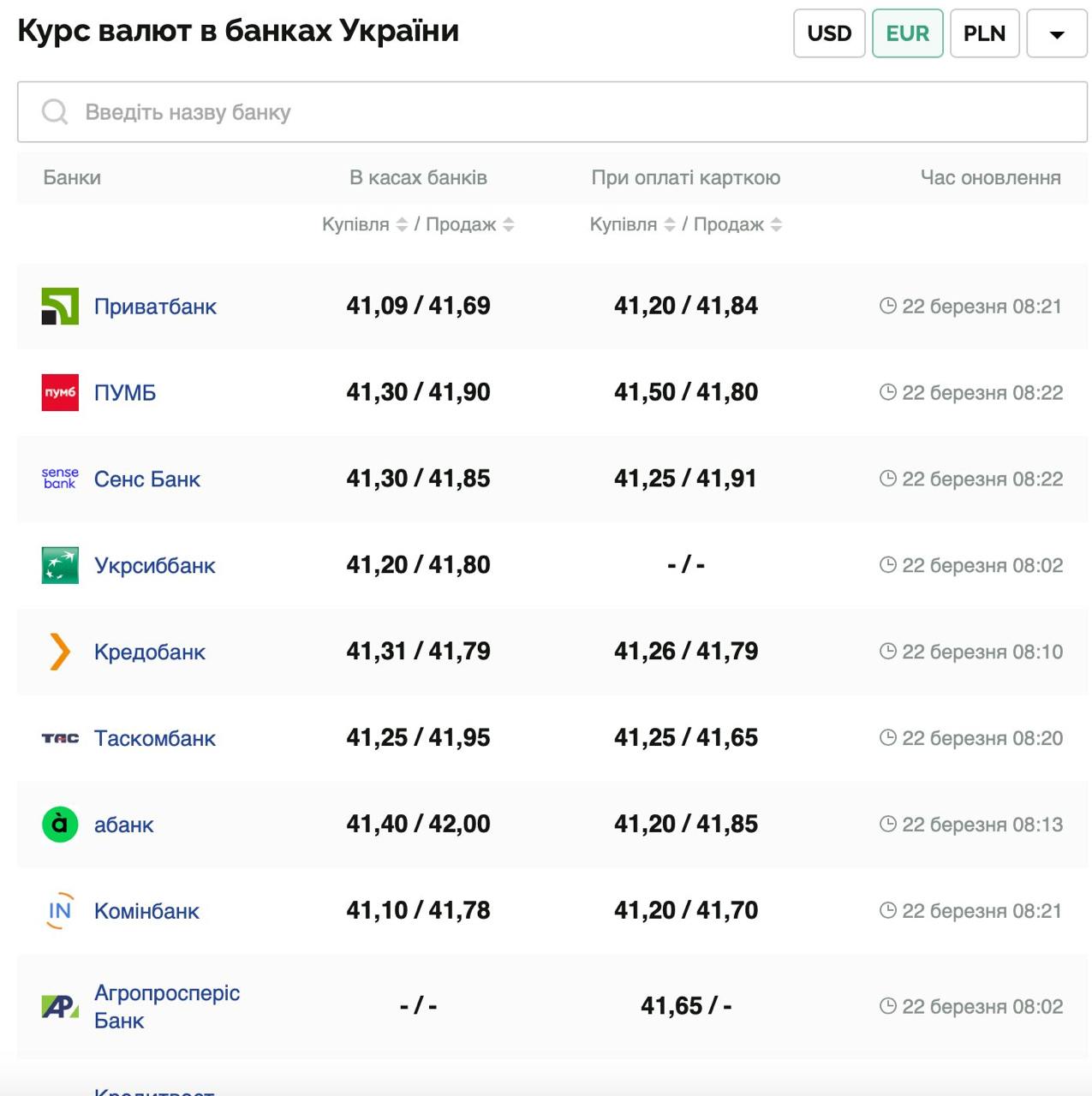
Task: Select the EUR currency tab
Action: point(907,33)
